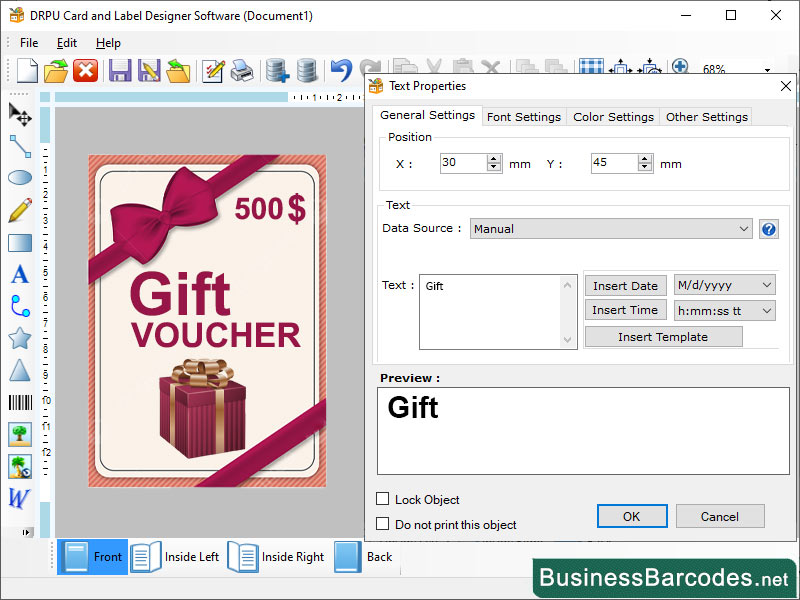This screenshot has height=600, width=800.
Task: Open the Color Settings tab
Action: point(613,116)
